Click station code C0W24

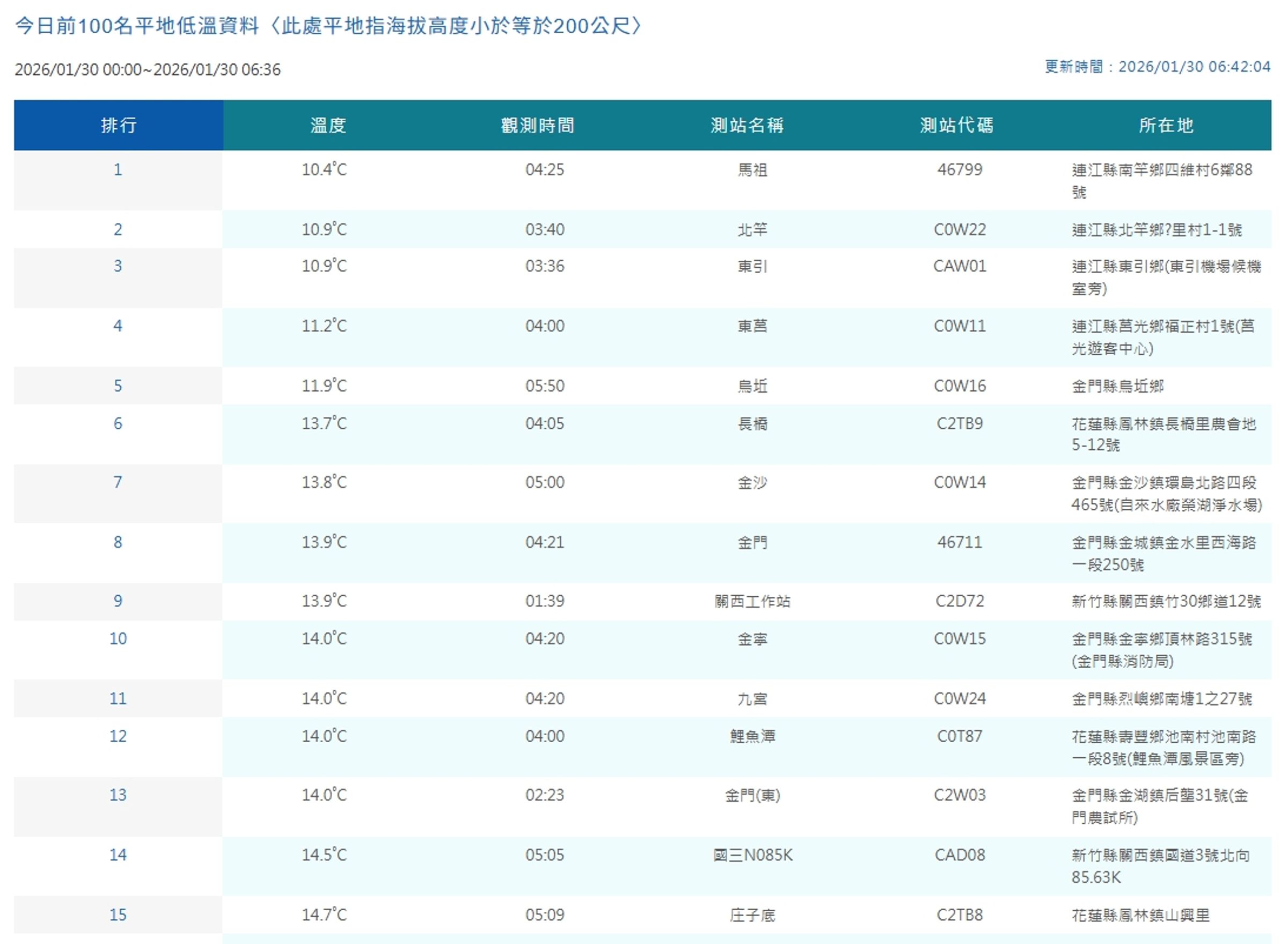pyautogui.click(x=960, y=699)
